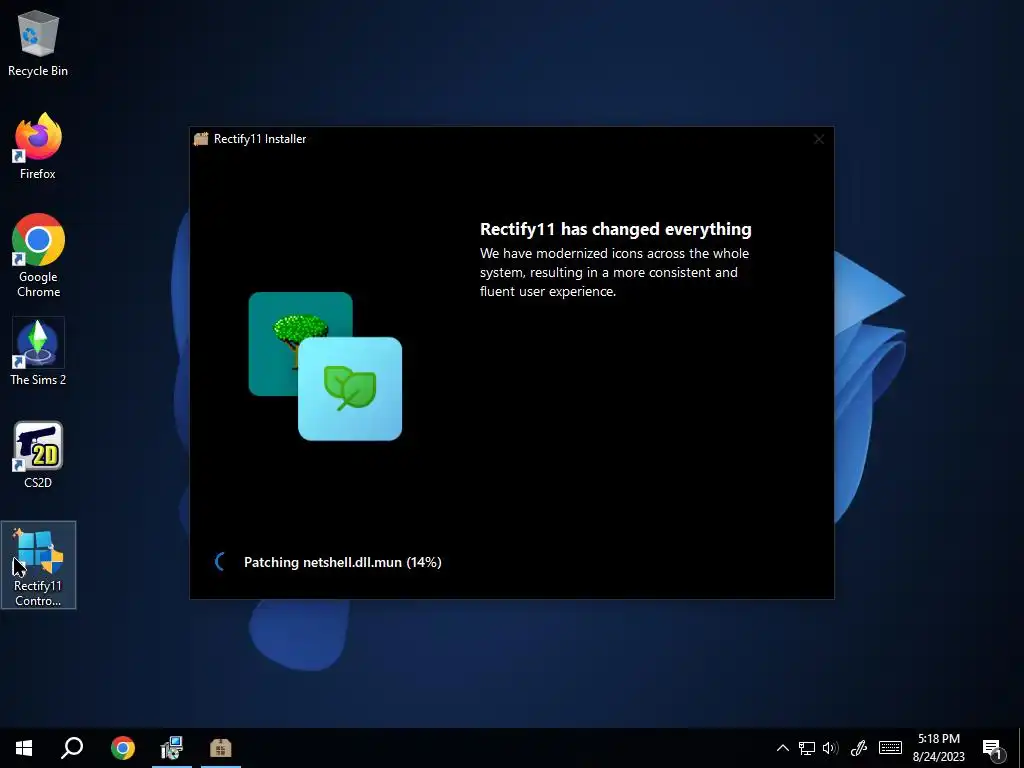The image size is (1024, 768).
Task: Open network status tray icon
Action: pyautogui.click(x=807, y=748)
